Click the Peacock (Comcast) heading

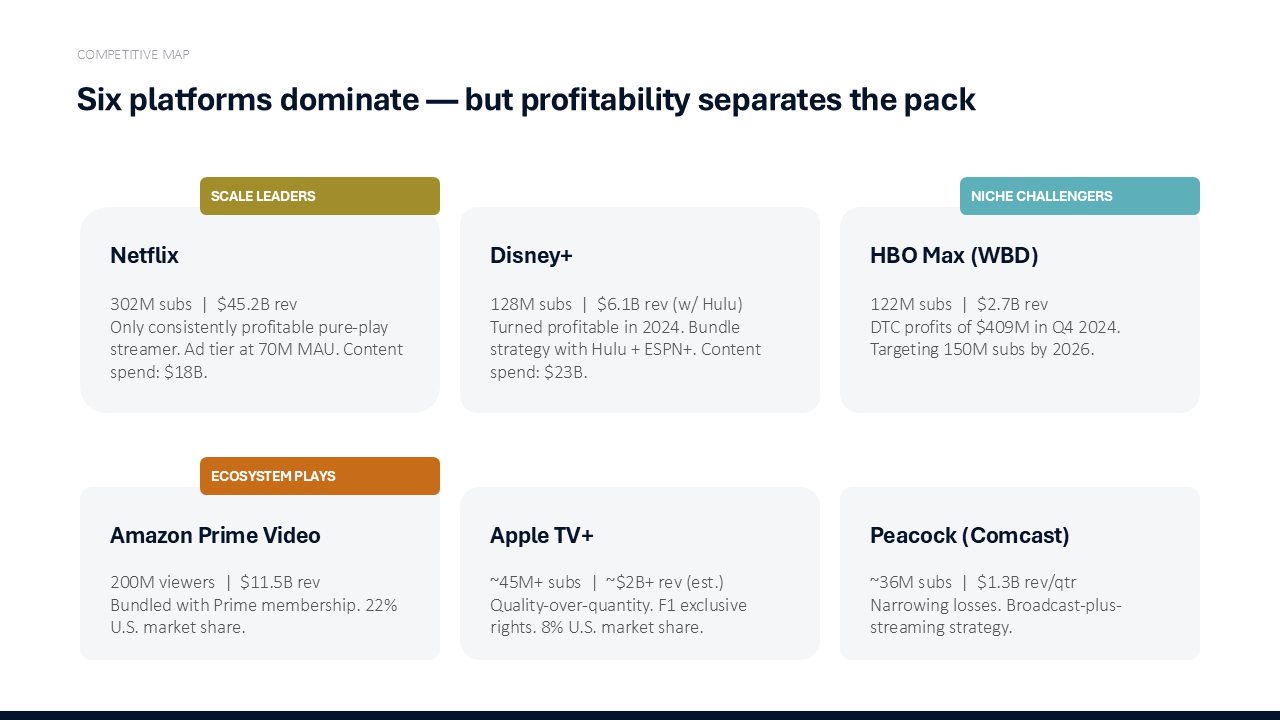click(970, 535)
